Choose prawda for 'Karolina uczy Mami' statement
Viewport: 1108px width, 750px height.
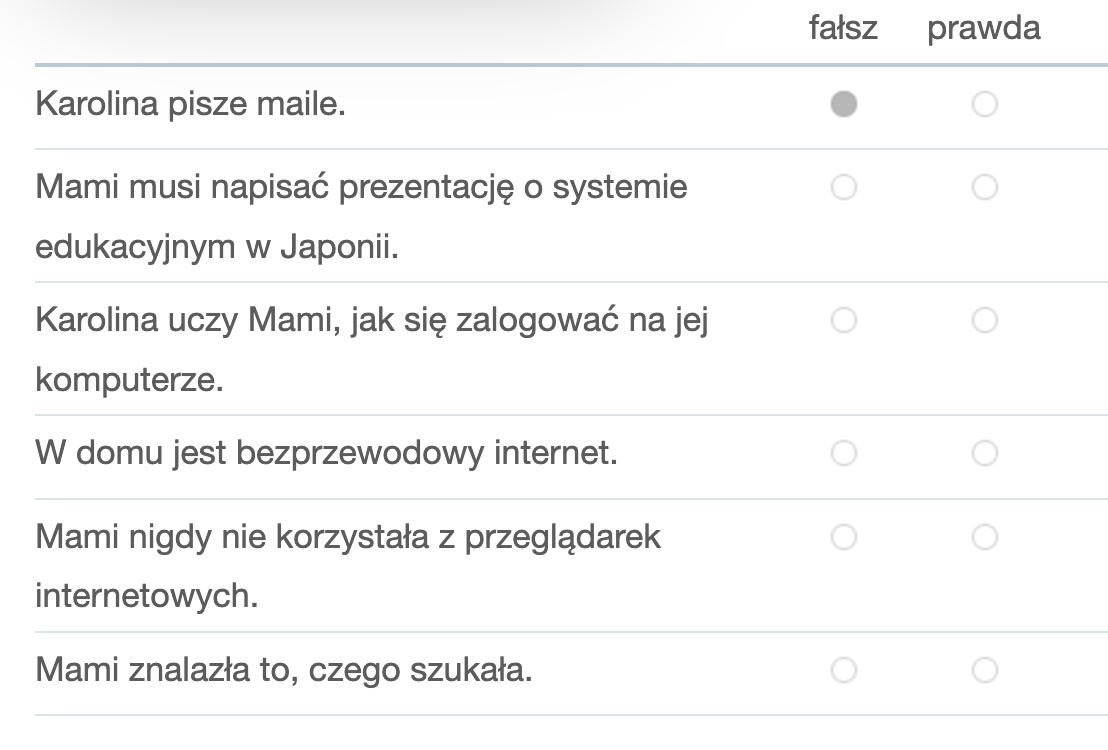[x=985, y=320]
